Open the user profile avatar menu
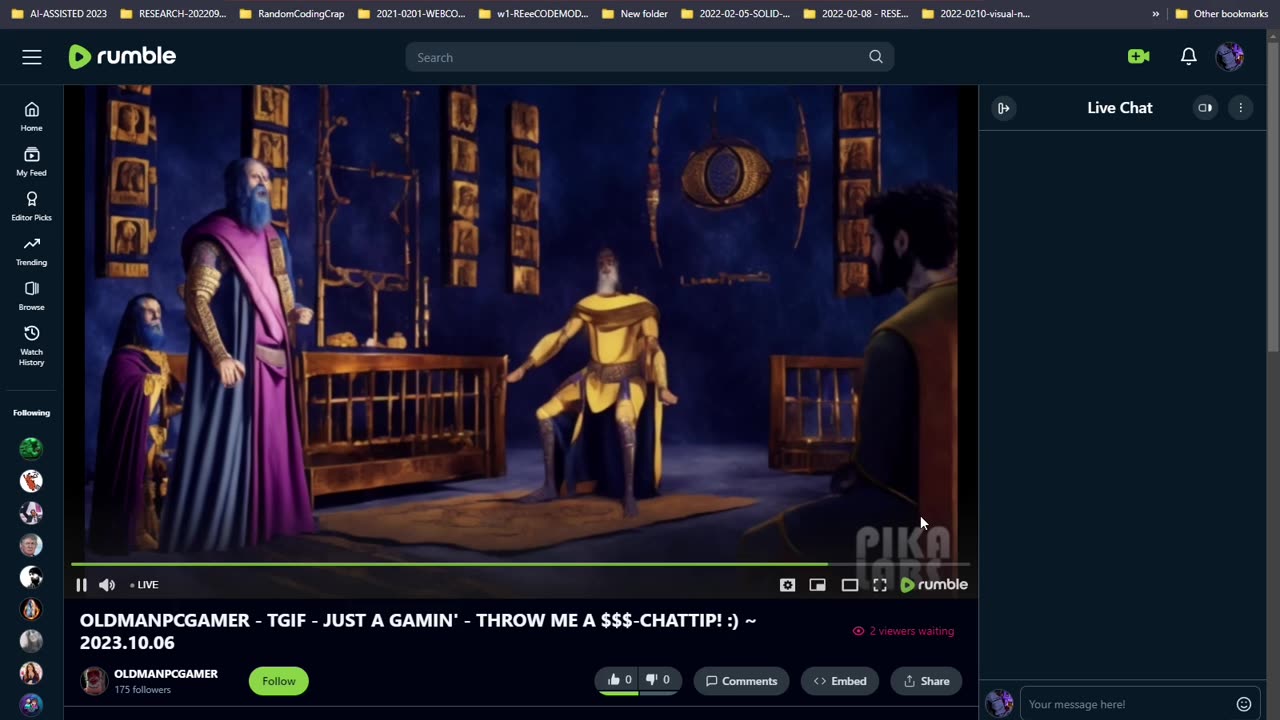1280x720 pixels. coord(1230,57)
